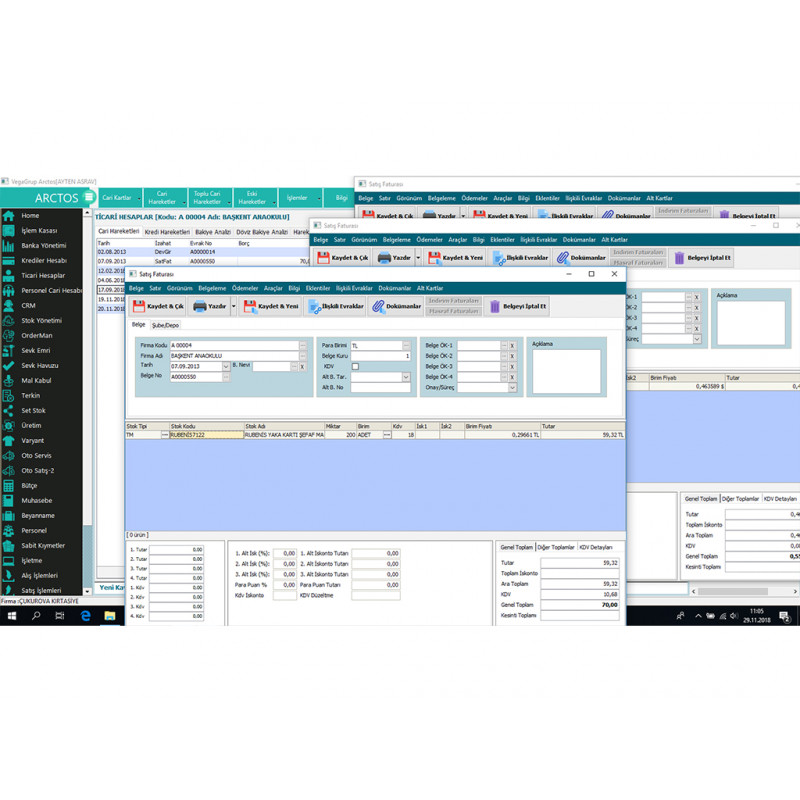
Task: Open İlişkili Evraklar icon in front window
Action: pyautogui.click(x=314, y=306)
